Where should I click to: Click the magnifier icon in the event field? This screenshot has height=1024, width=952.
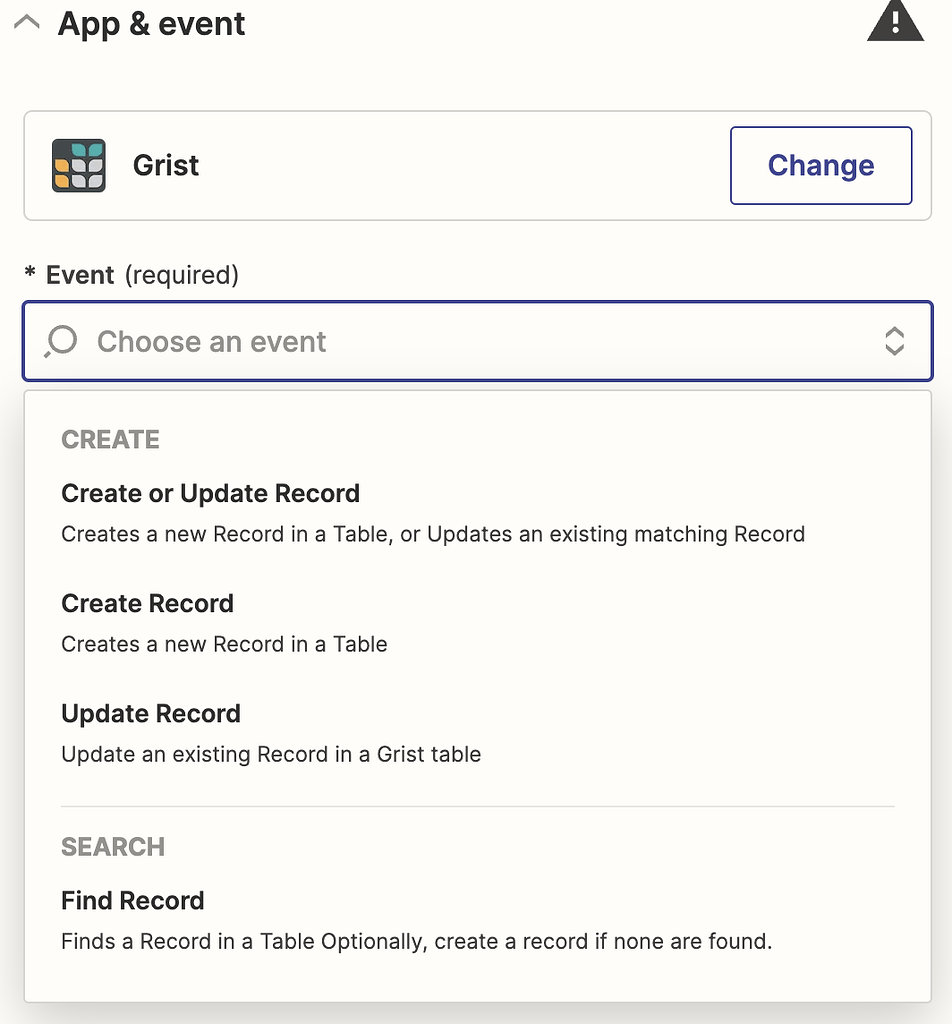[x=60, y=341]
